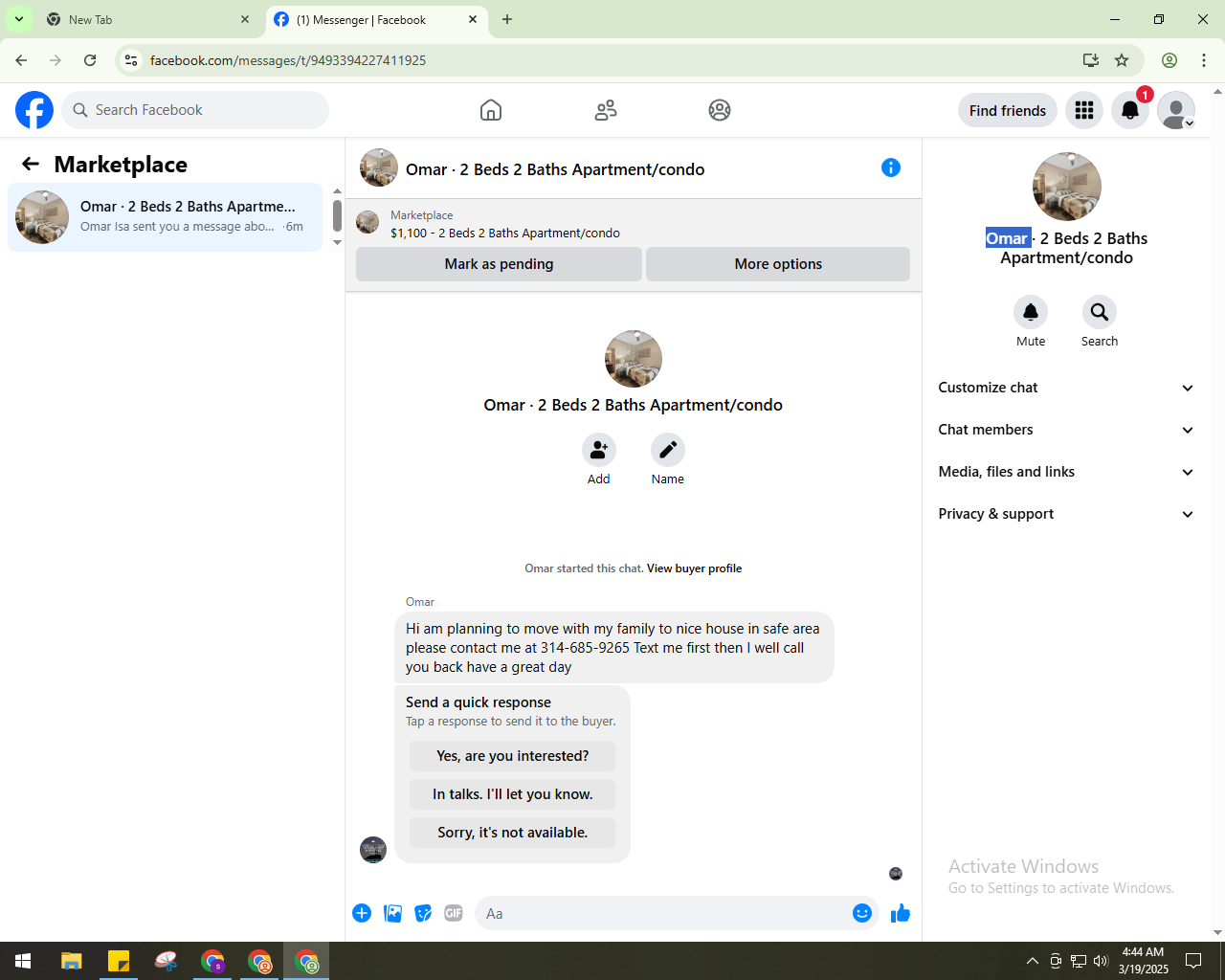Add people to the chat
The image size is (1225, 980).
599,450
